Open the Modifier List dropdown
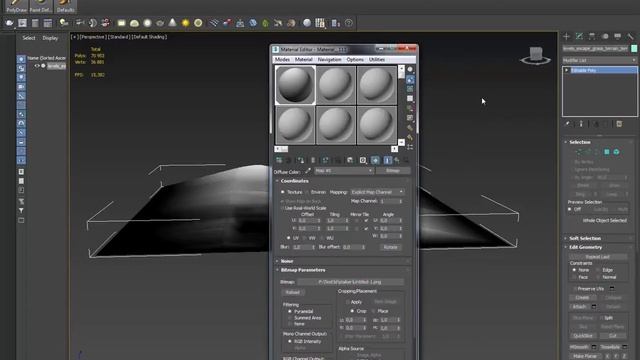Viewport: 640px width, 360px height. (x=599, y=60)
